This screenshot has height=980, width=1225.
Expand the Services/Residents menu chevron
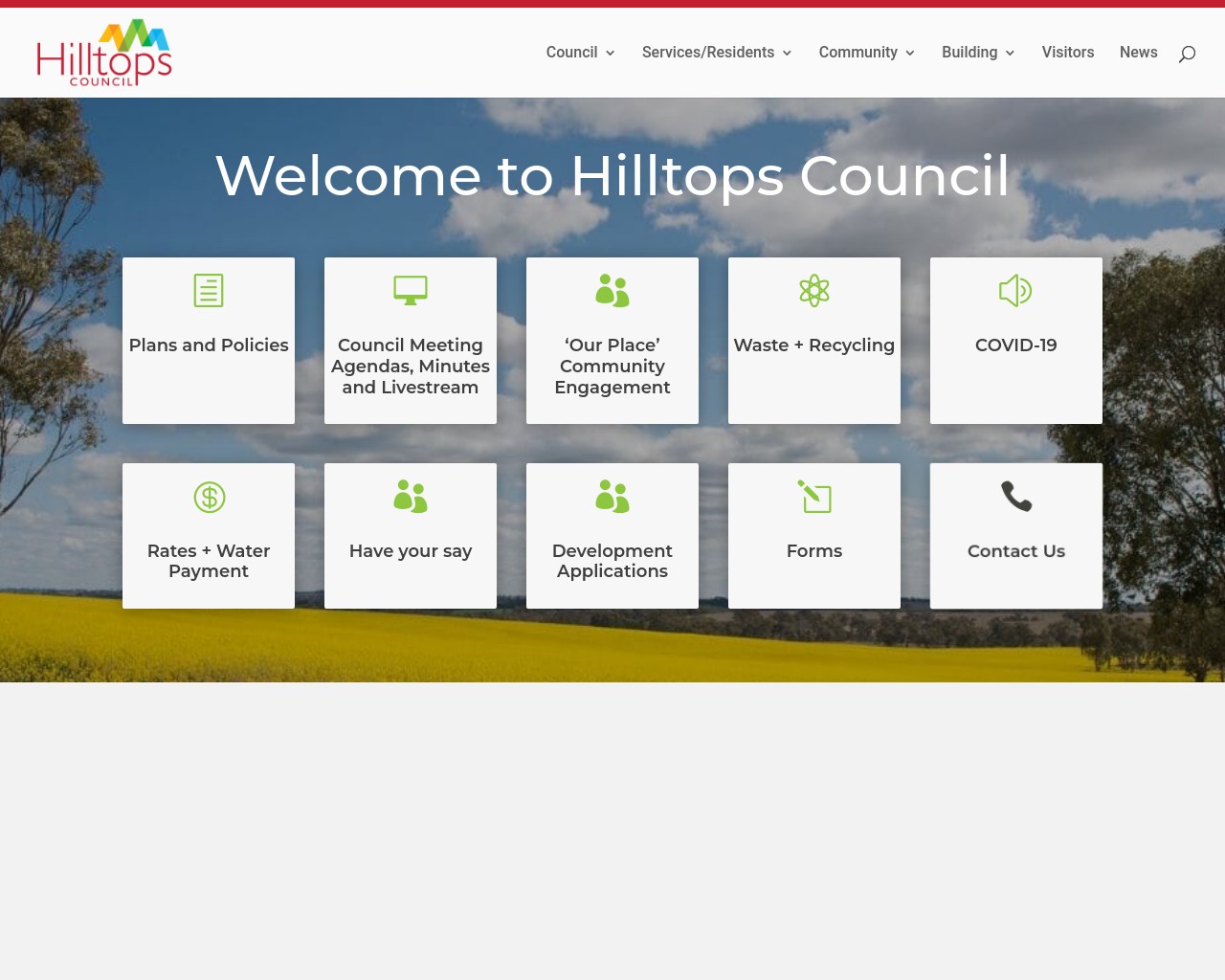787,54
